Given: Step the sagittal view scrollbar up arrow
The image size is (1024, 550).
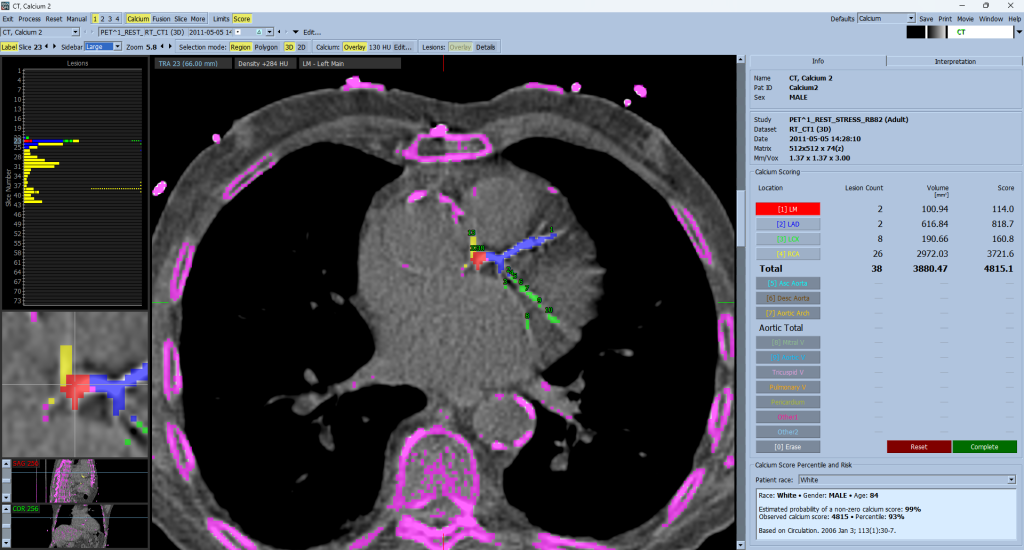Looking at the screenshot, I should 6,464.
